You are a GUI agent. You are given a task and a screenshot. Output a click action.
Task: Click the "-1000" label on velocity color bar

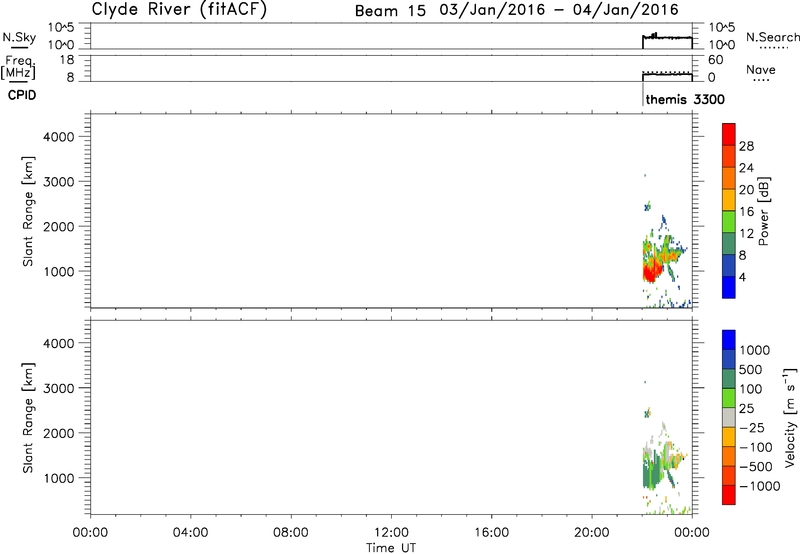coord(760,486)
